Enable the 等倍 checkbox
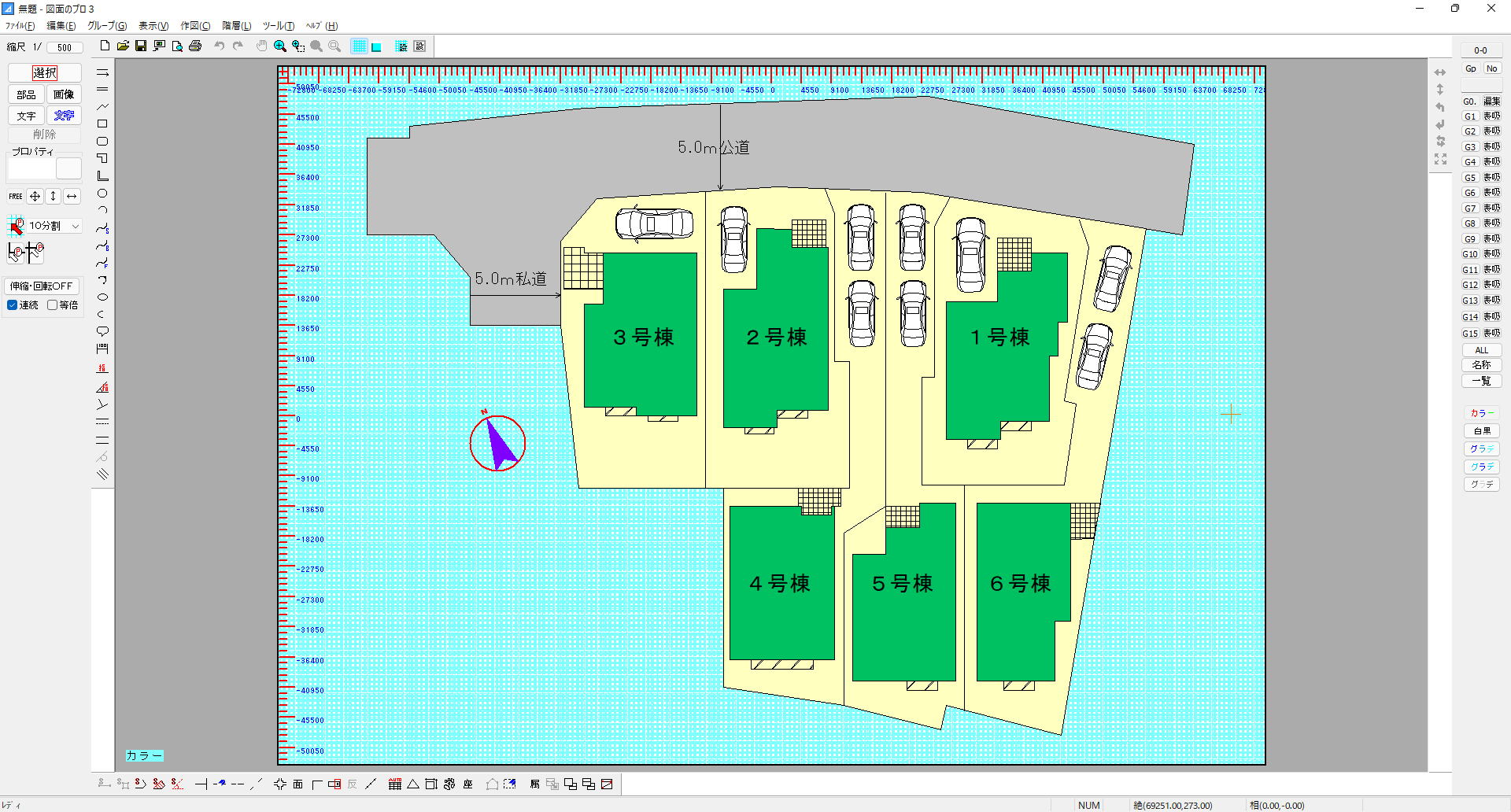The image size is (1511, 812). [x=53, y=305]
